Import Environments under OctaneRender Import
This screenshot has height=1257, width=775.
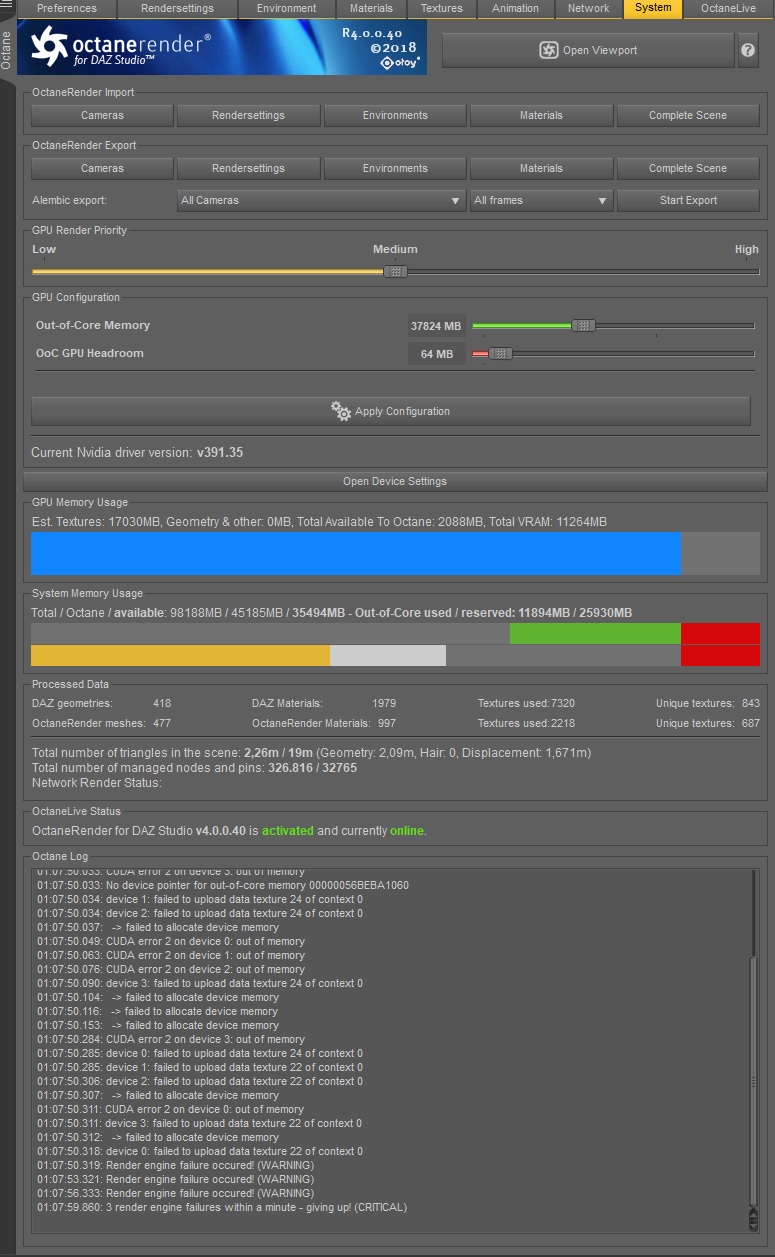tap(395, 115)
